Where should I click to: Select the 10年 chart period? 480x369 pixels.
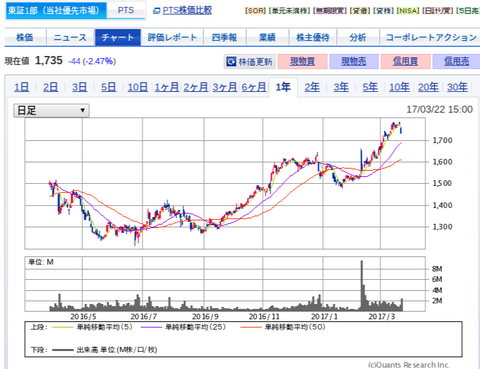tap(399, 87)
